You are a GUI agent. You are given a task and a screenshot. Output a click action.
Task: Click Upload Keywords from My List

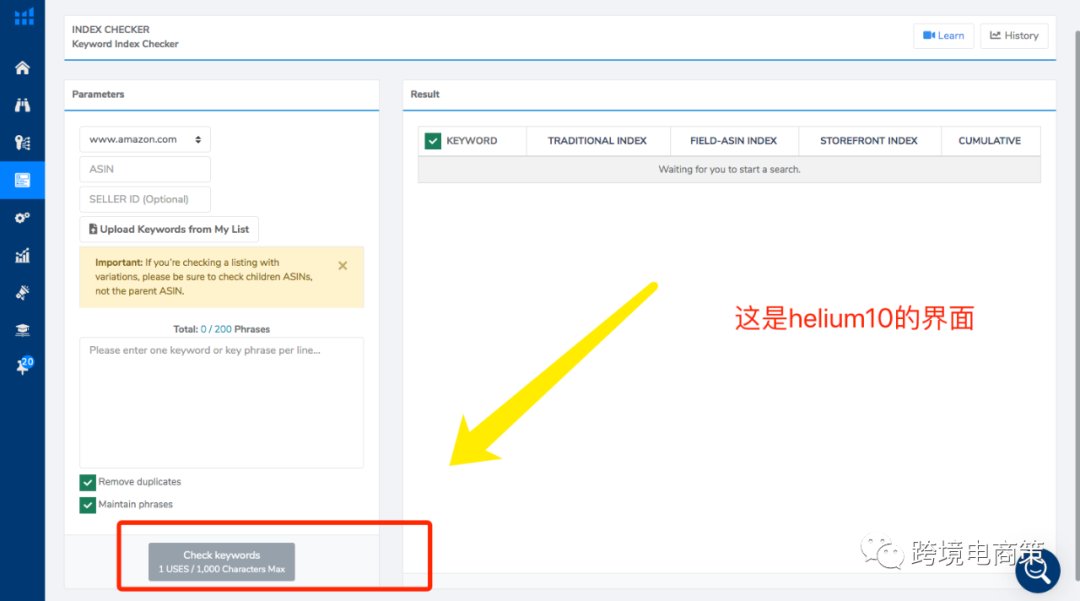click(169, 229)
